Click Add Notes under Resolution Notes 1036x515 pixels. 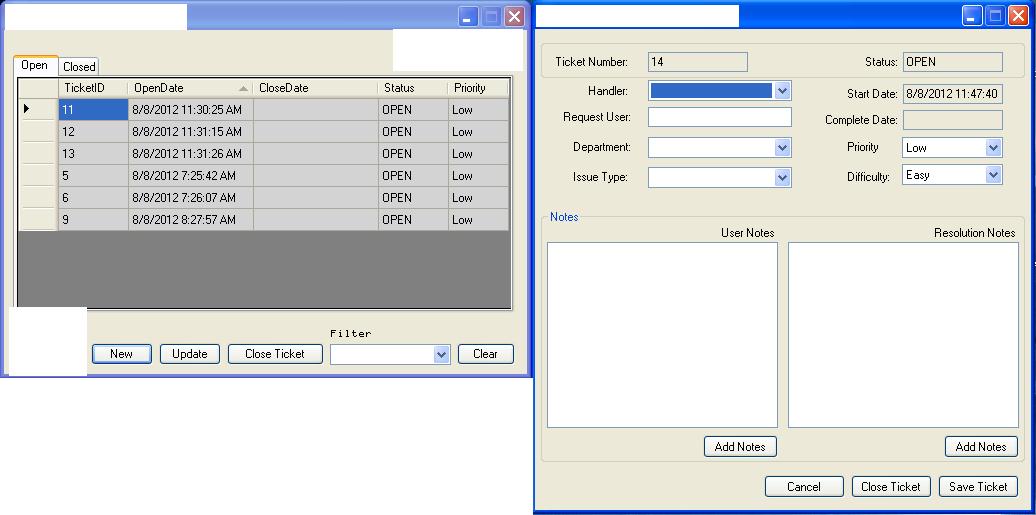[x=981, y=447]
